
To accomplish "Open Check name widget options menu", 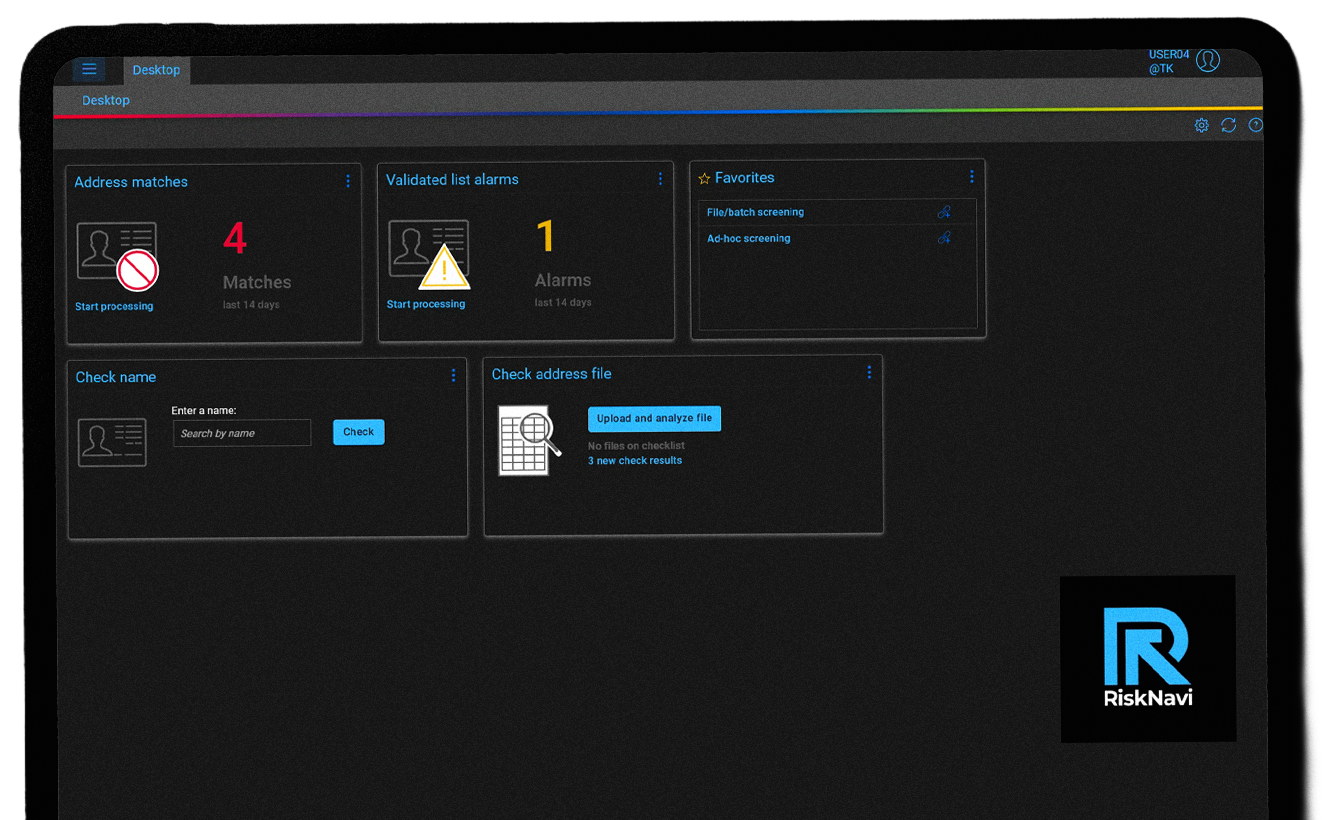I will (453, 375).
